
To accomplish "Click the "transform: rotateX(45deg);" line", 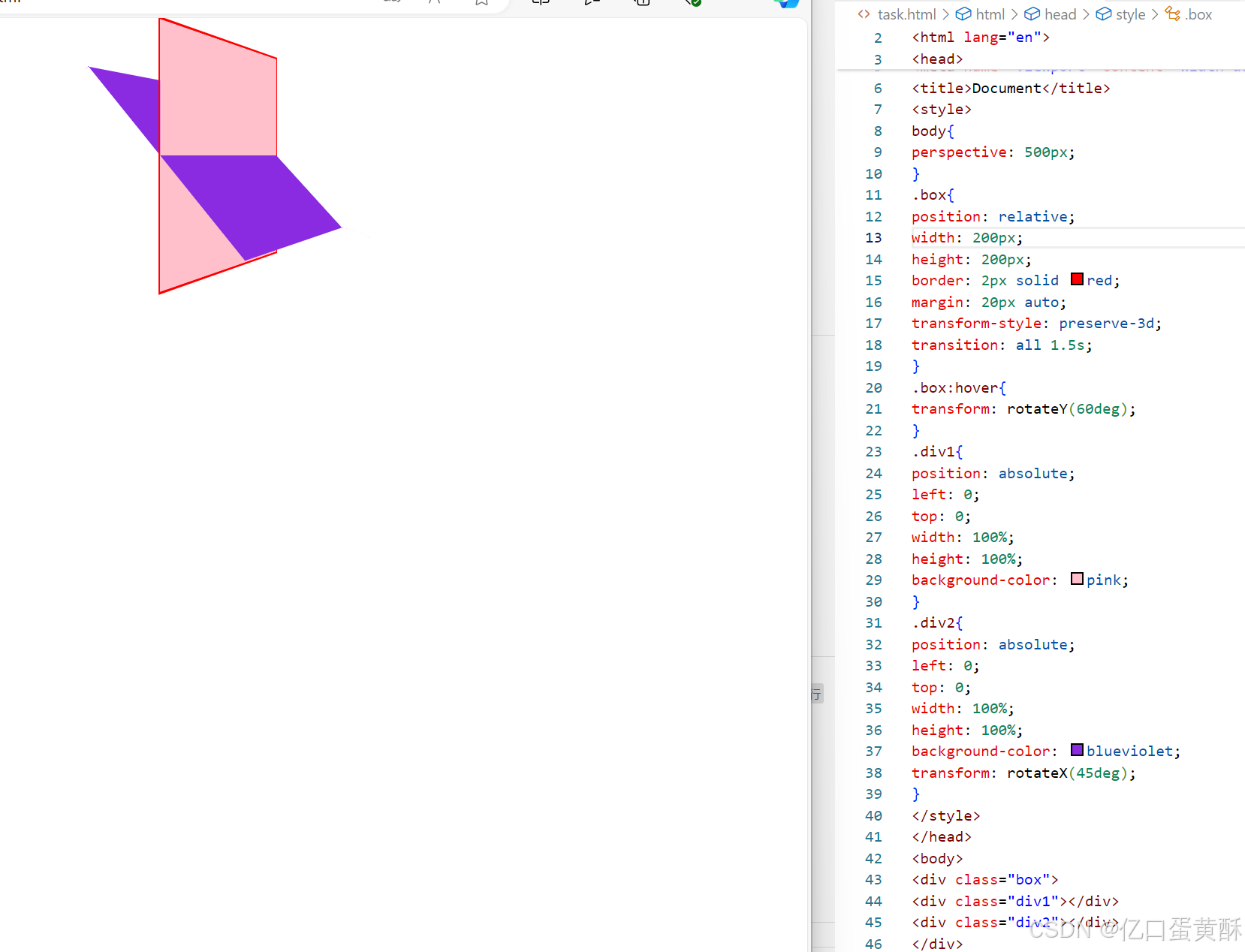I will [1023, 773].
